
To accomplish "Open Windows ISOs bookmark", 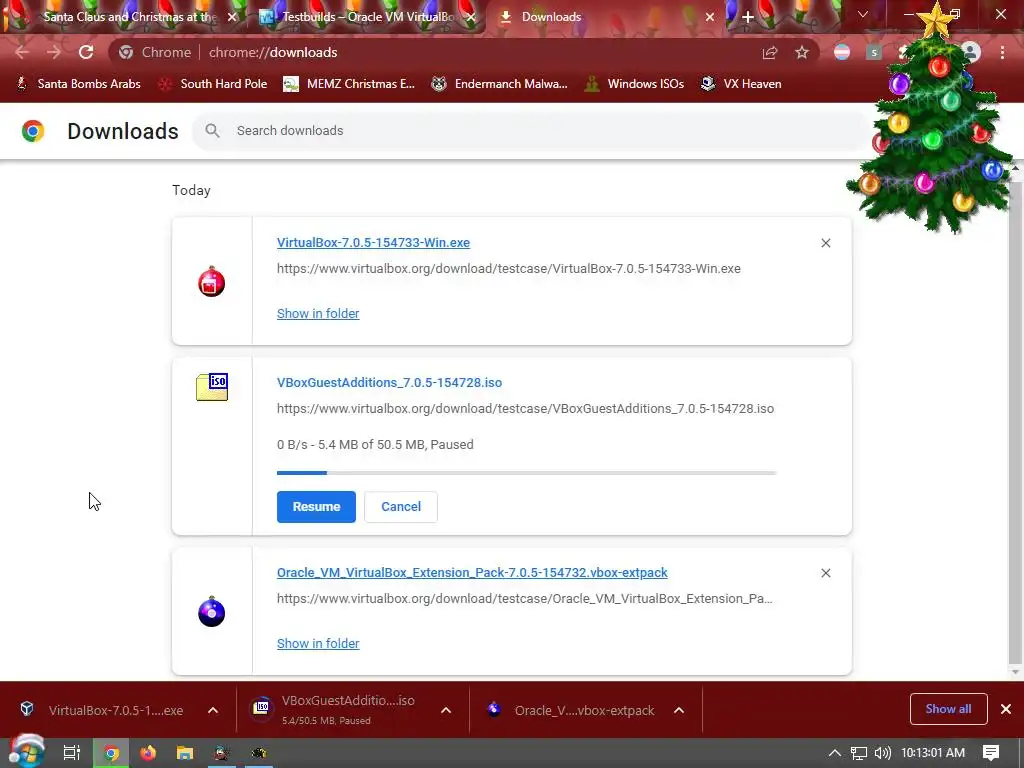I will [634, 84].
